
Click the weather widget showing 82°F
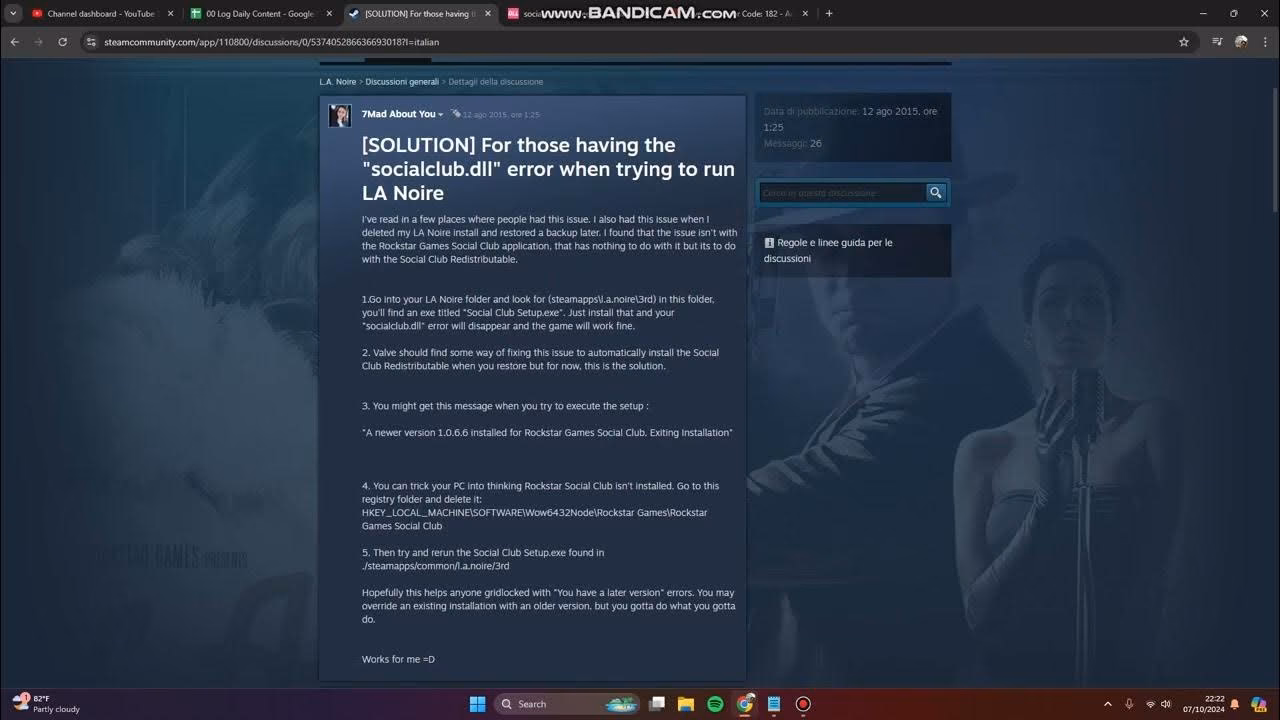46,704
